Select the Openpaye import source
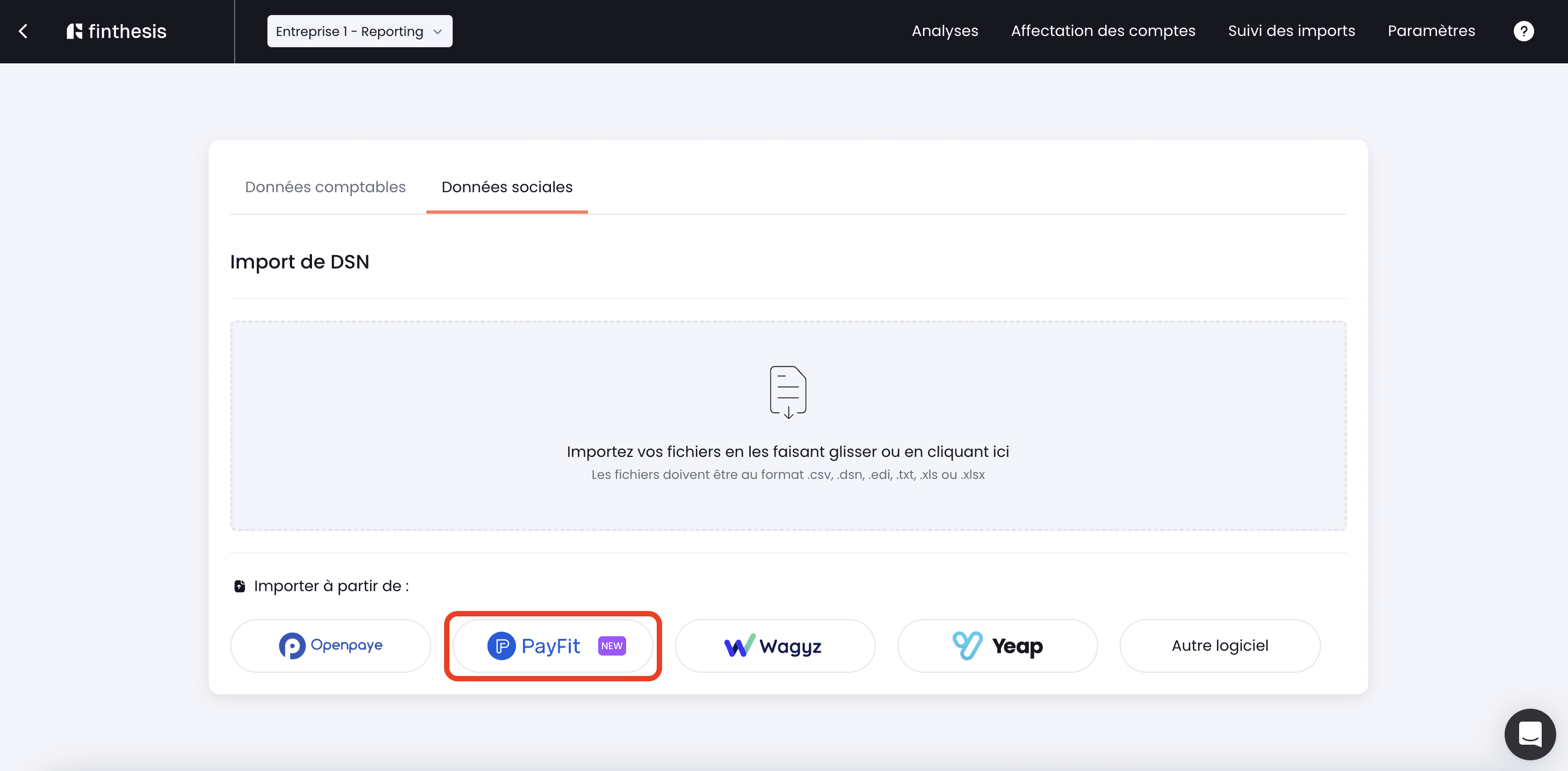Viewport: 1568px width, 771px height. (330, 646)
